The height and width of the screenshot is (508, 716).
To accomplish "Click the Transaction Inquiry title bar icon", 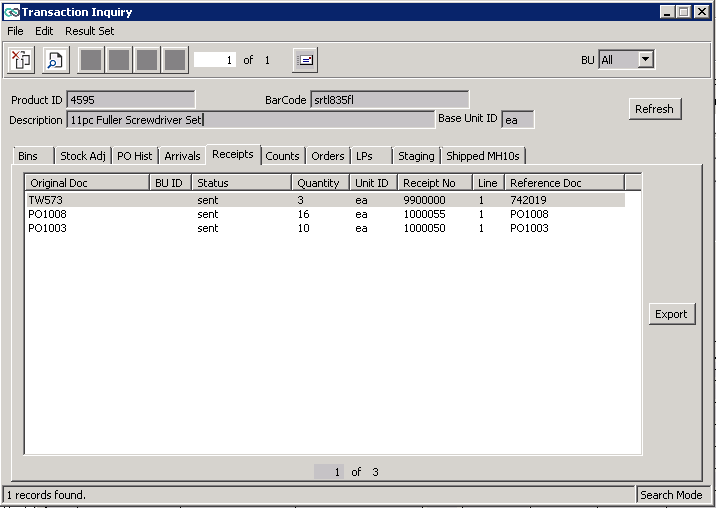I will tap(11, 12).
